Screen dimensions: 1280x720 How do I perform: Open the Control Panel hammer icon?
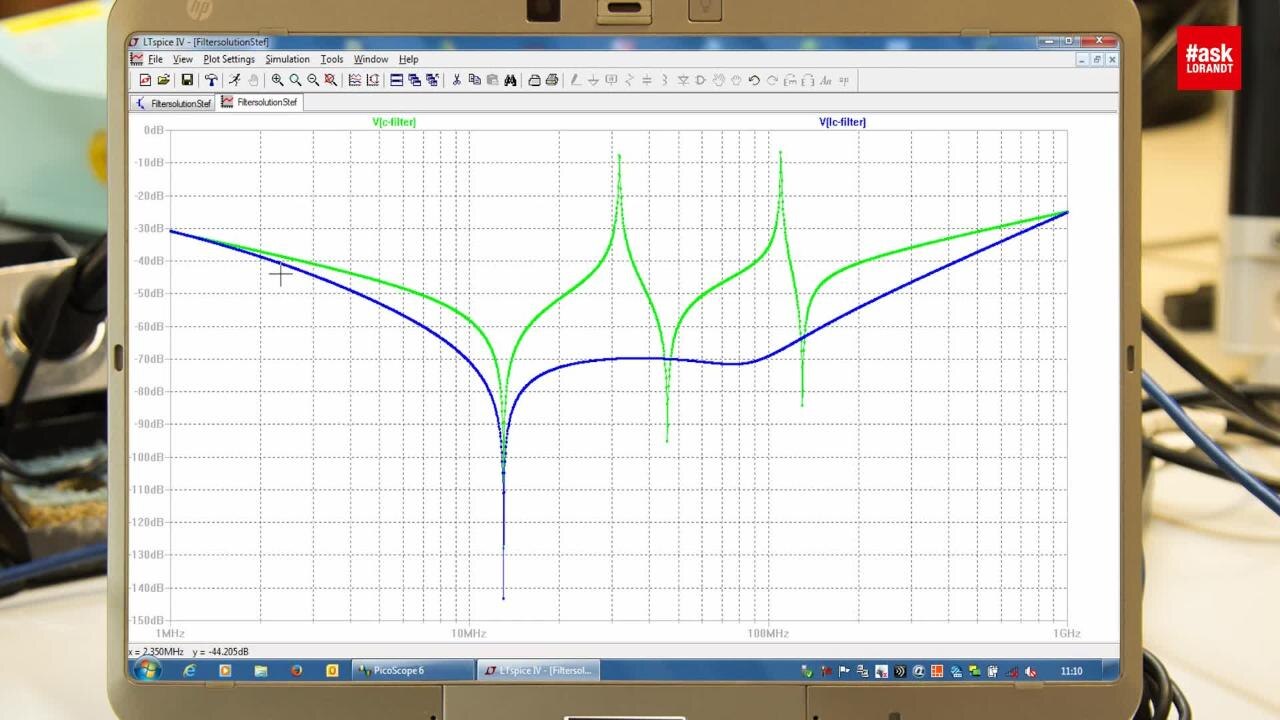click(x=211, y=80)
